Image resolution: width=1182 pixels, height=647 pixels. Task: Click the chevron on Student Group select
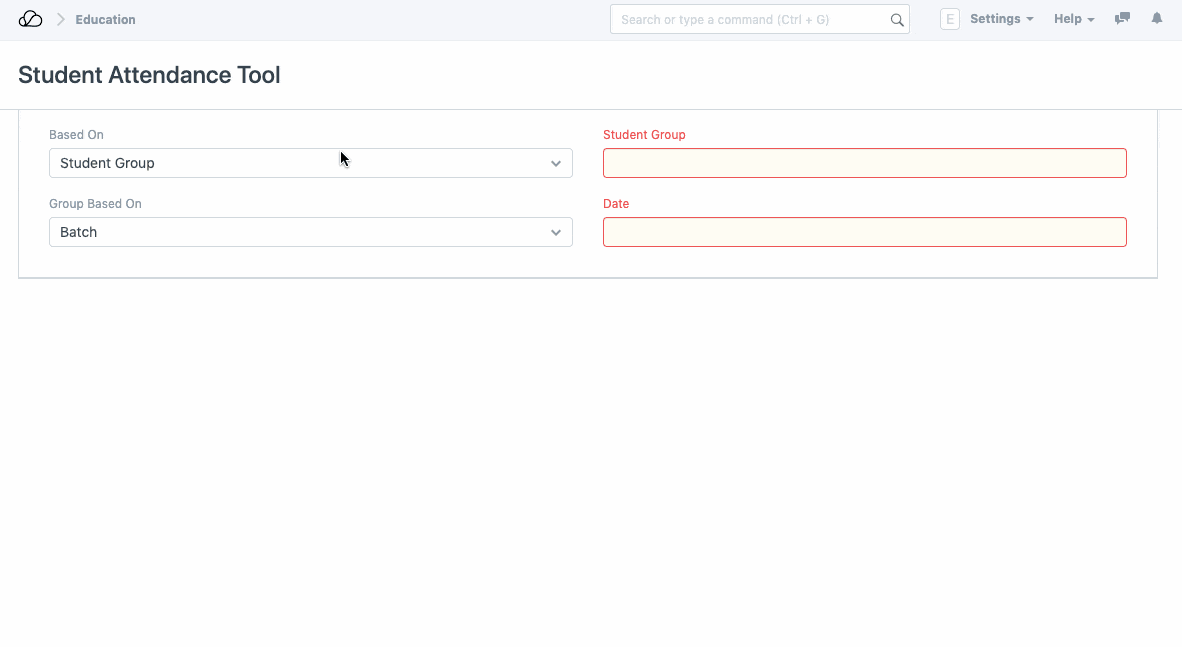point(556,164)
